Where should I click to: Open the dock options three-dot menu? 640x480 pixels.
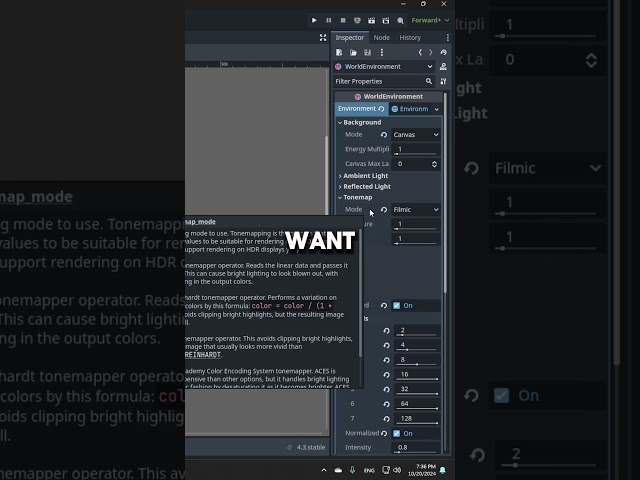tap(447, 38)
